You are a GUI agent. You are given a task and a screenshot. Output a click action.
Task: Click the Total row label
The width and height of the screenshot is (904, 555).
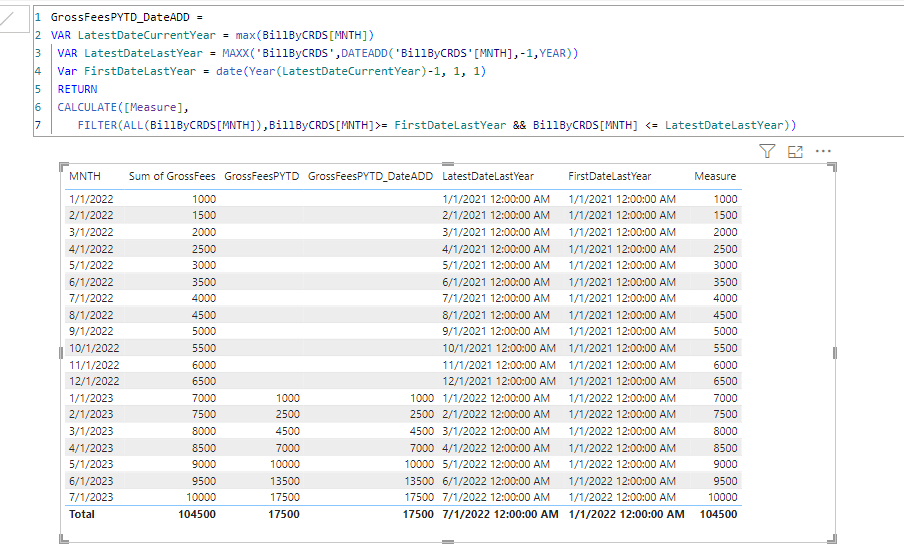pos(82,514)
